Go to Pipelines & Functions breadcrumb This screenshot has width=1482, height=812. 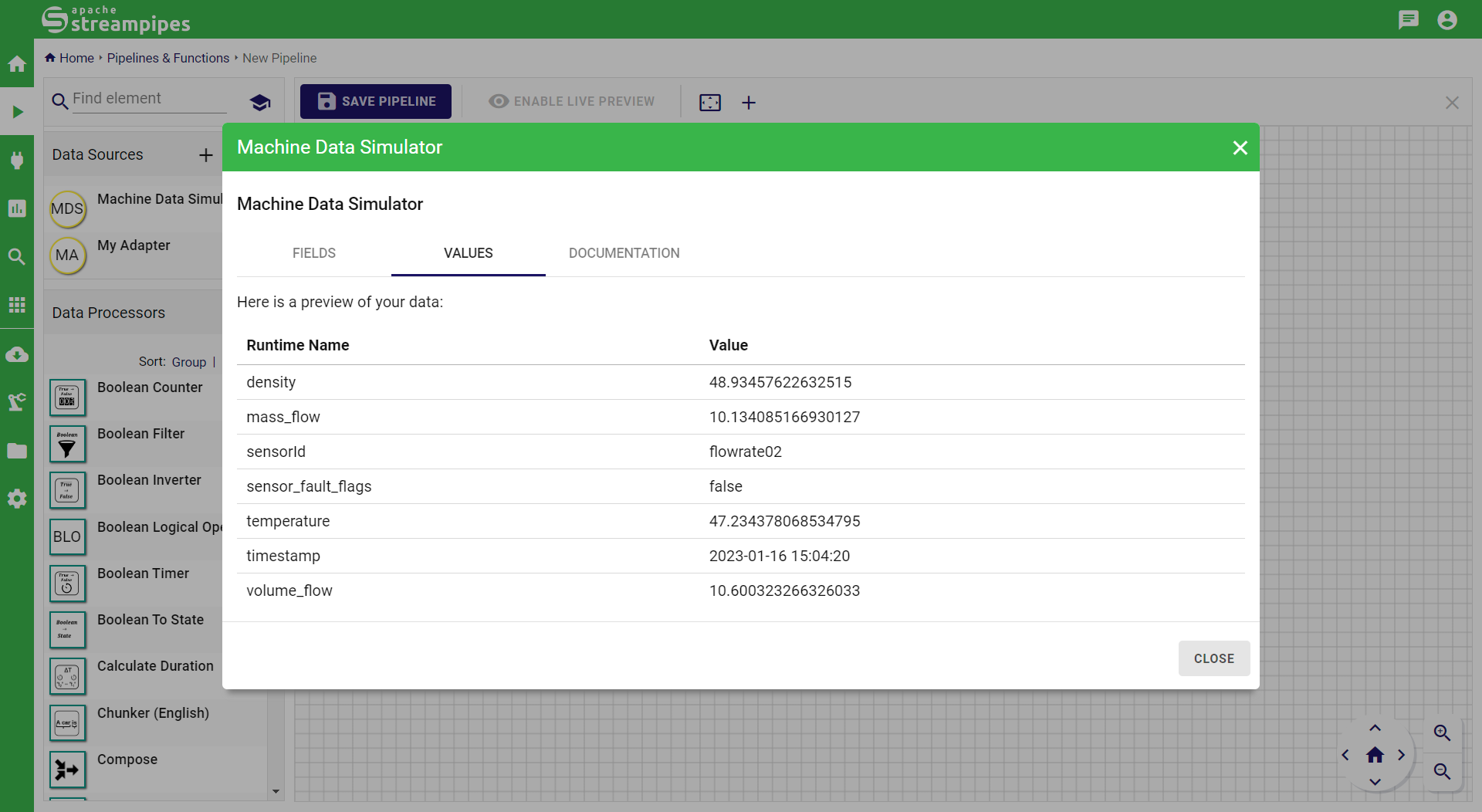pyautogui.click(x=167, y=58)
